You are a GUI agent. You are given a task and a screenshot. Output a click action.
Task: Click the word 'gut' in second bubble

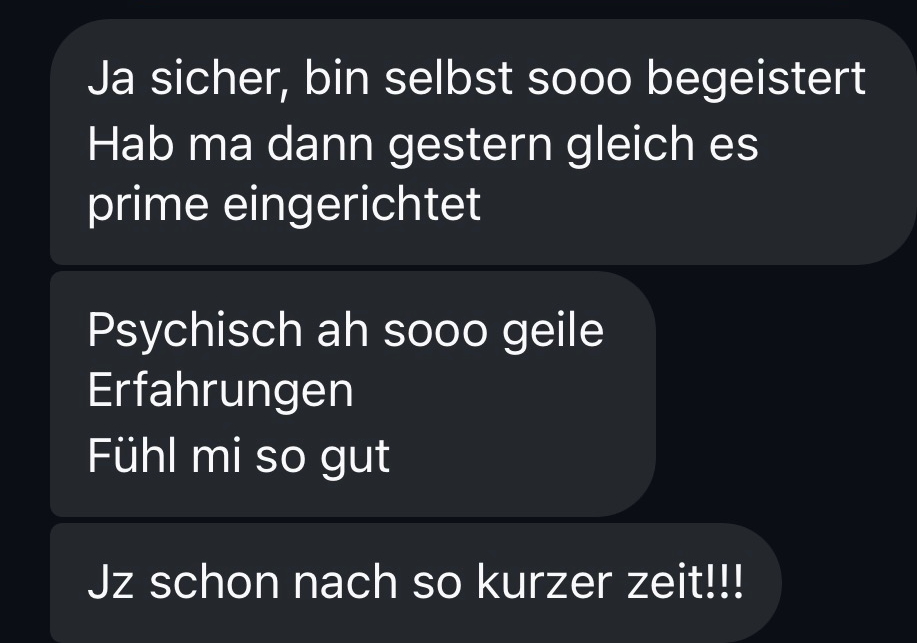click(355, 459)
